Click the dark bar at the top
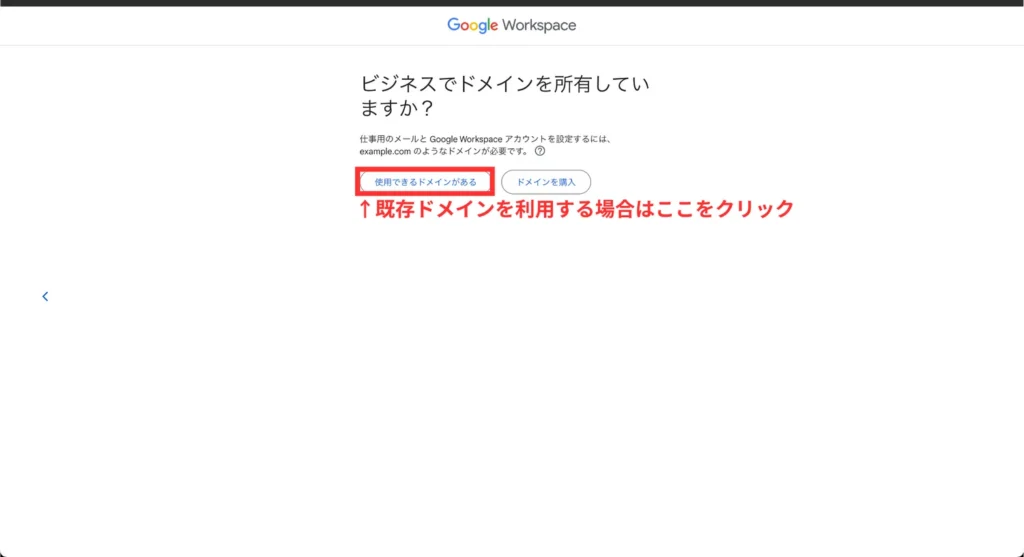Viewport: 1024px width, 557px height. pos(512,3)
